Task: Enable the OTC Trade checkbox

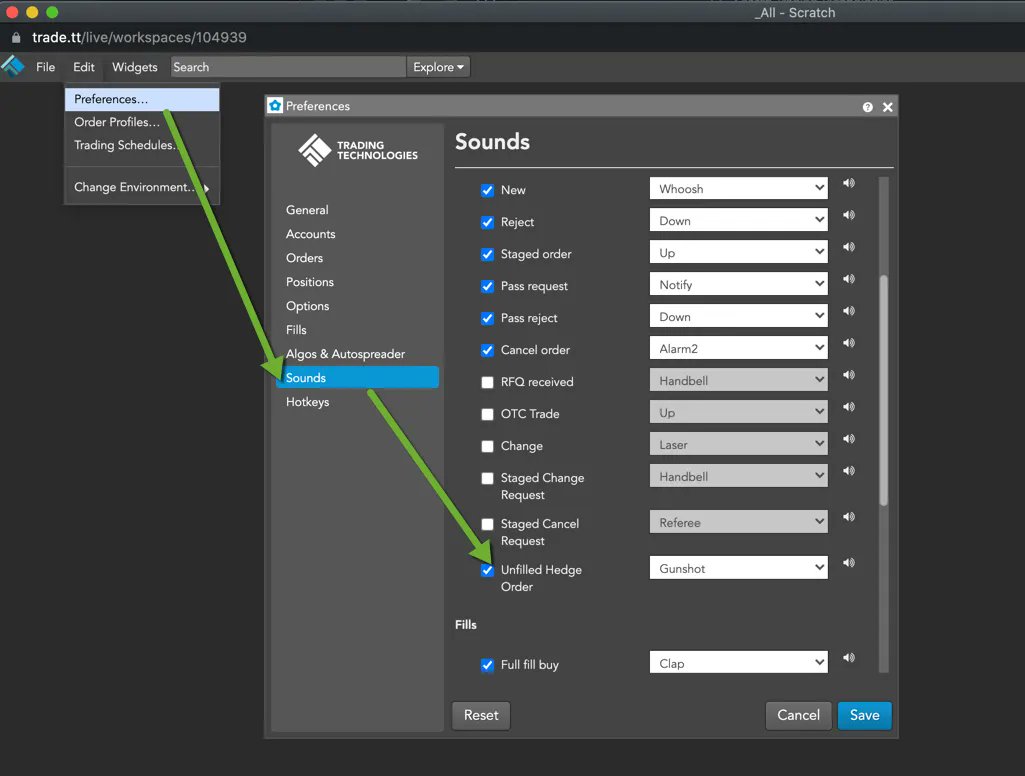Action: pos(487,414)
